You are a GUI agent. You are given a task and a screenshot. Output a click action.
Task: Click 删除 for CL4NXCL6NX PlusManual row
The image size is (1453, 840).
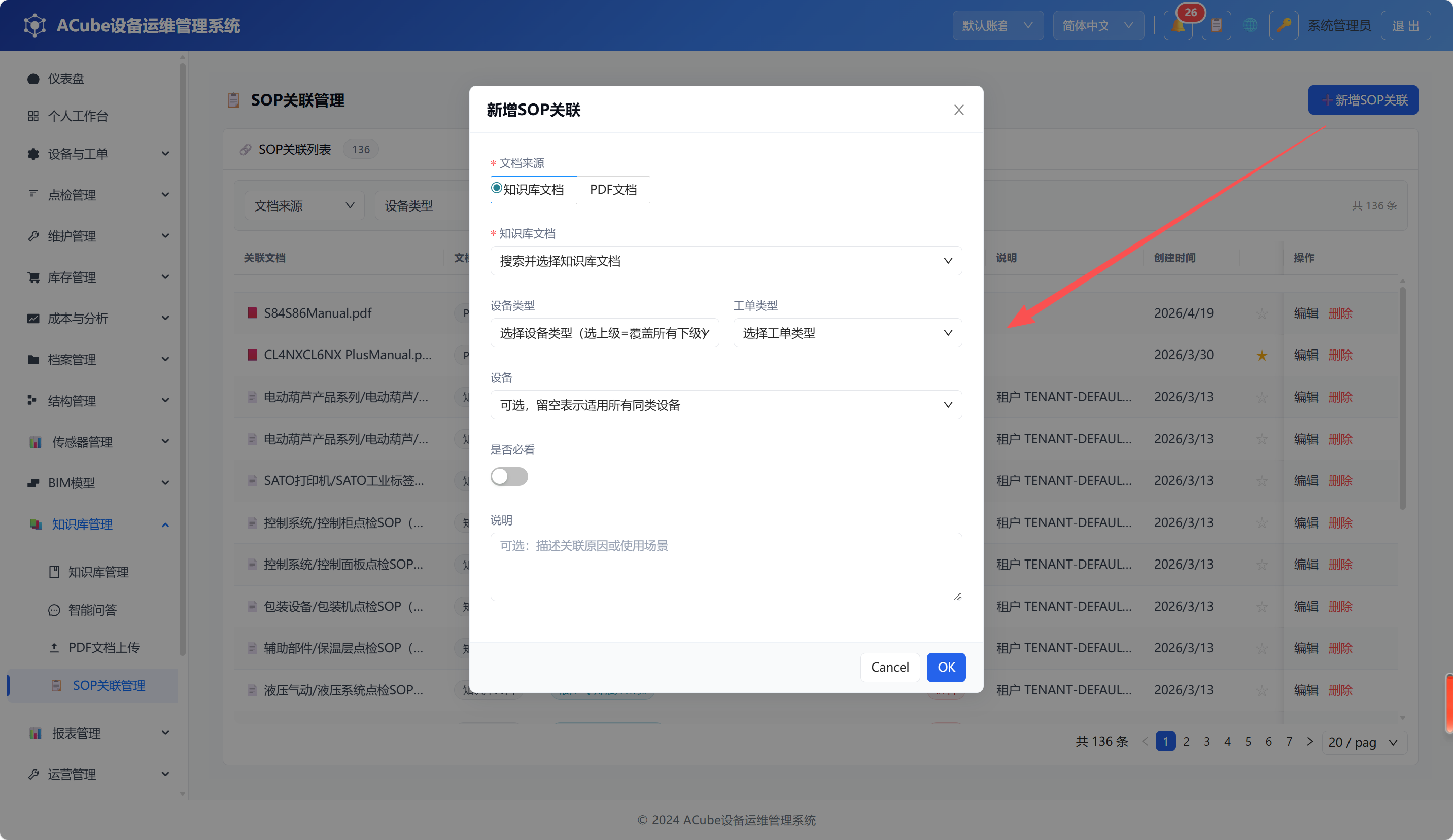click(x=1340, y=355)
